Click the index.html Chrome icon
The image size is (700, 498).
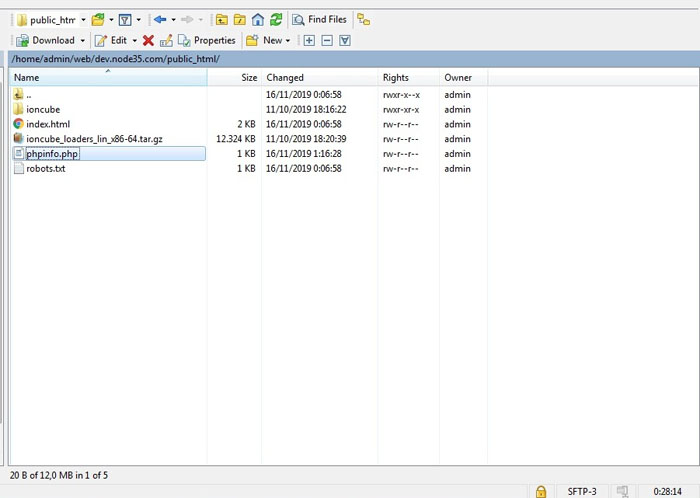click(x=18, y=124)
